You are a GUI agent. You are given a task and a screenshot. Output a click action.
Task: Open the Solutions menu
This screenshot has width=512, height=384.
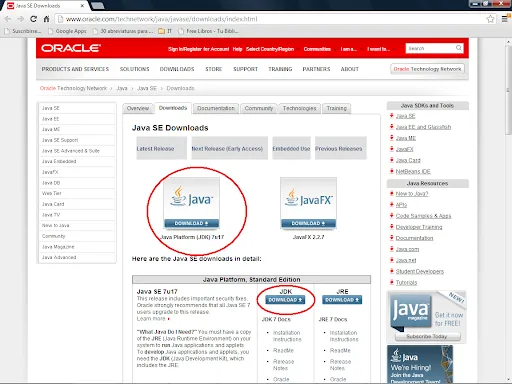click(x=135, y=69)
